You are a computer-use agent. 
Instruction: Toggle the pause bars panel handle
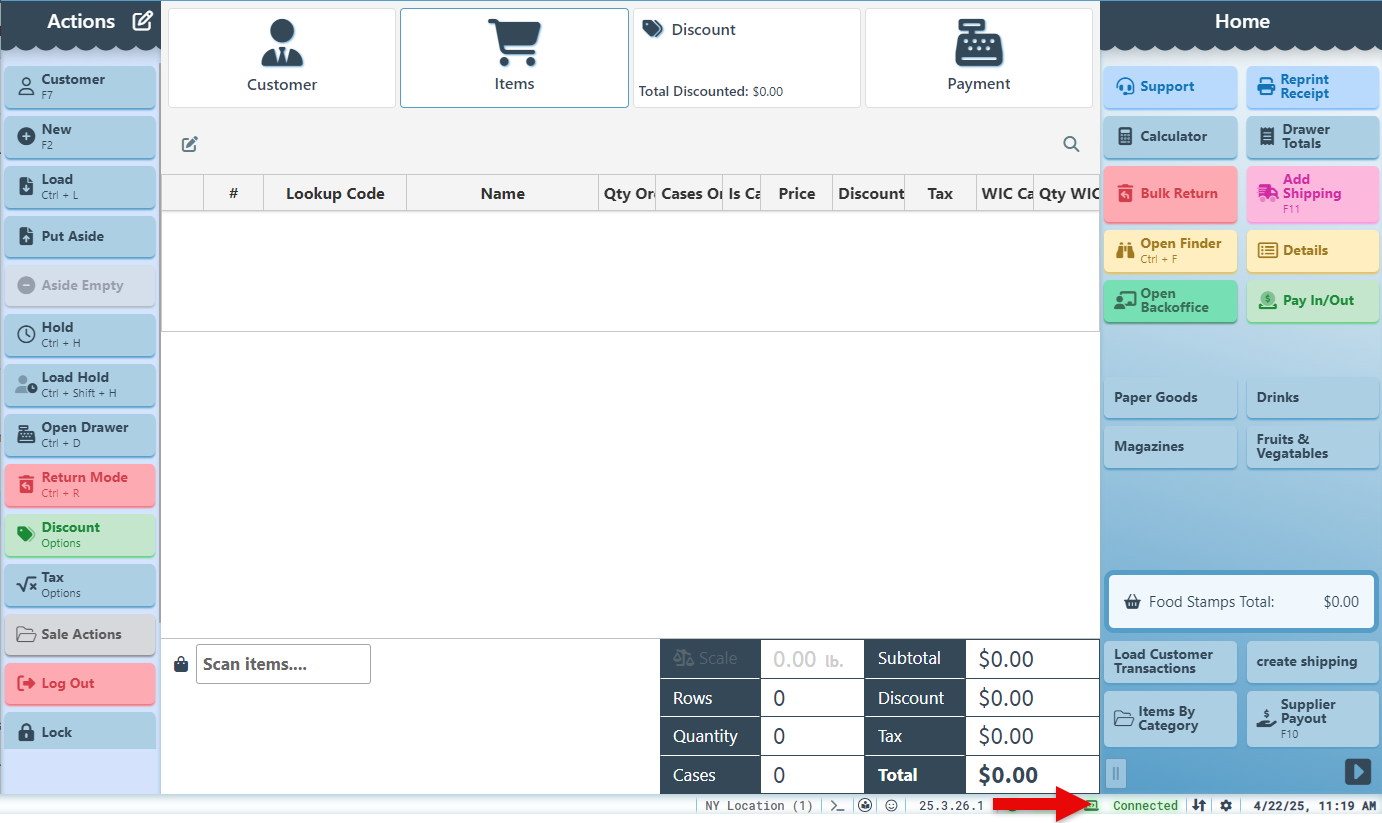[1117, 772]
